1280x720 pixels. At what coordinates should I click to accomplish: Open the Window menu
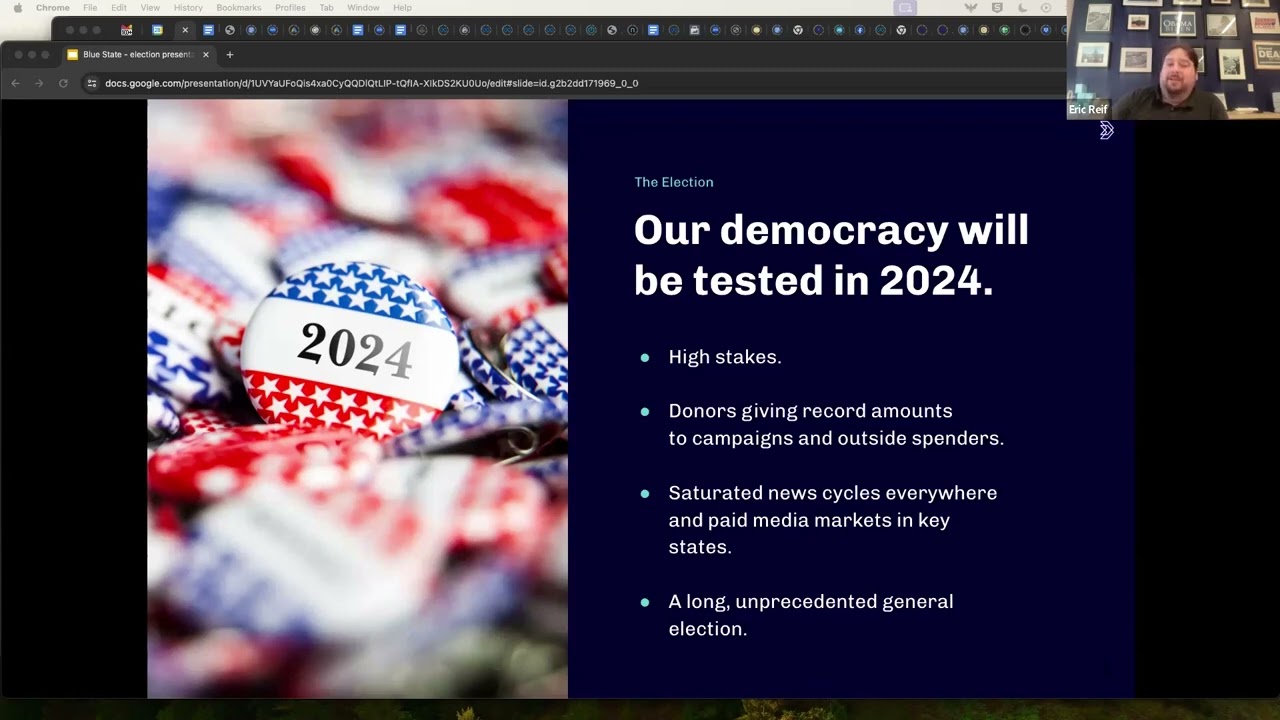point(363,8)
